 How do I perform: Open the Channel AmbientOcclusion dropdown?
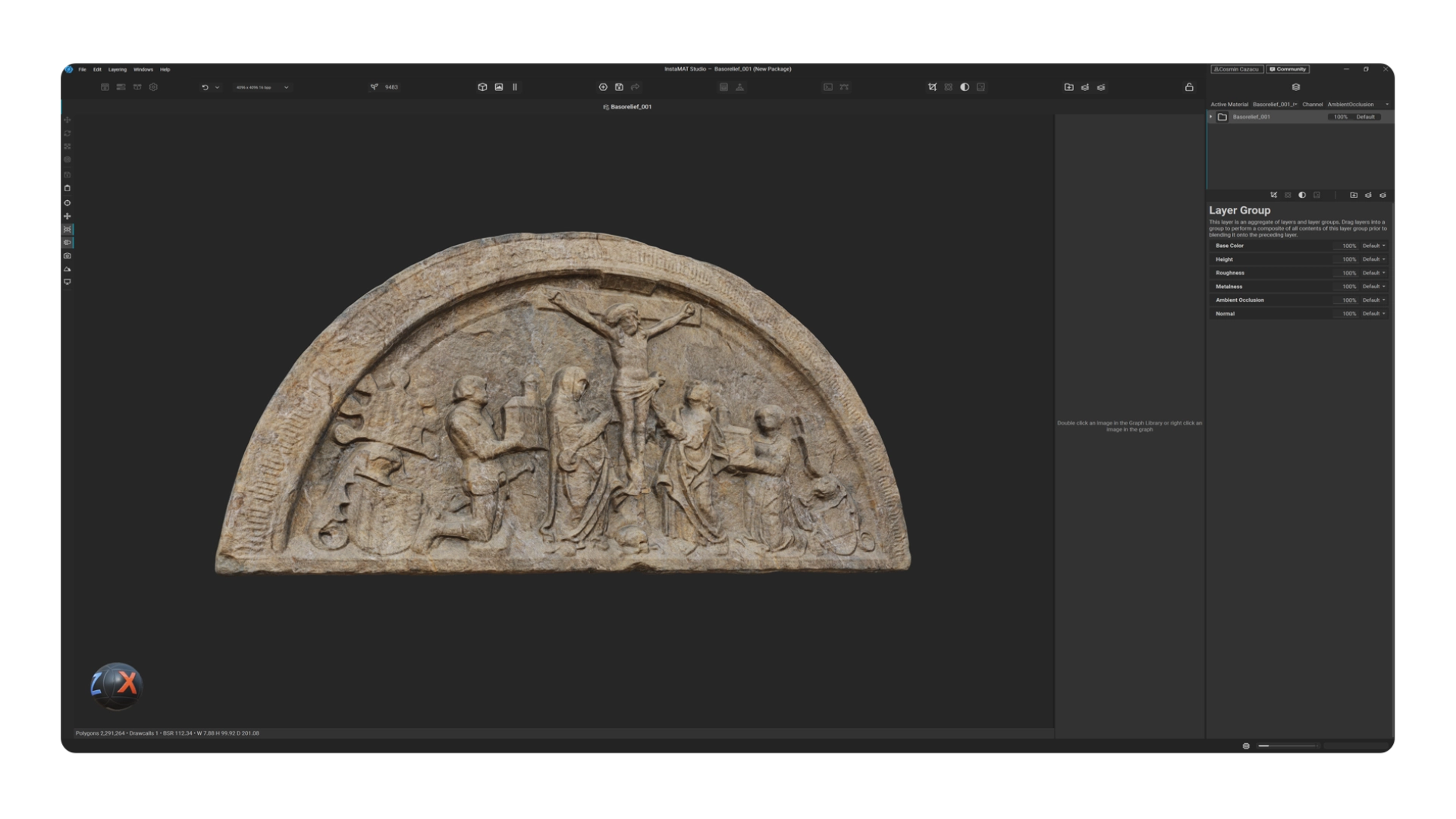click(1357, 105)
